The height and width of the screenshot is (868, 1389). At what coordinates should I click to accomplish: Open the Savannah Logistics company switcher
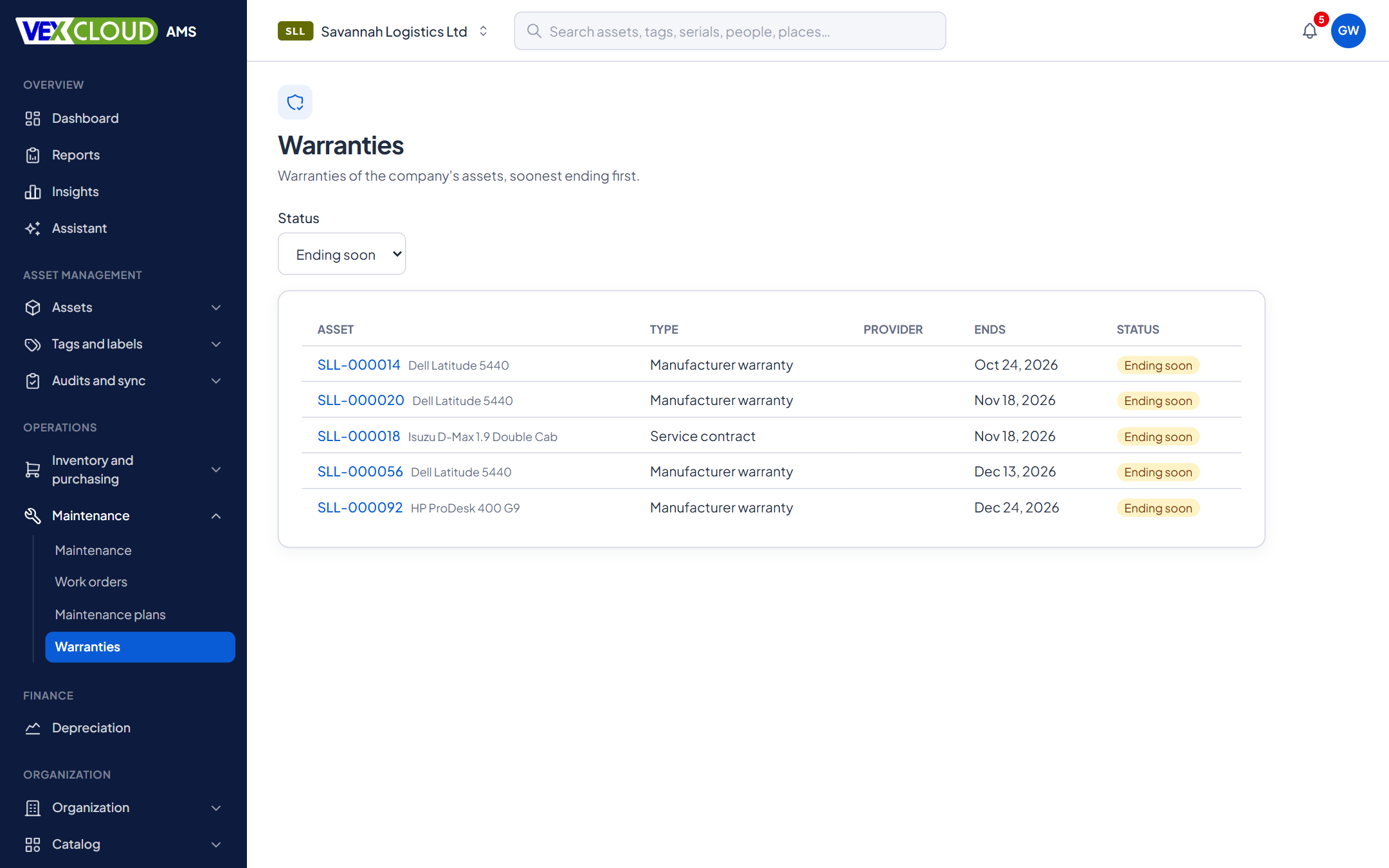tap(383, 31)
